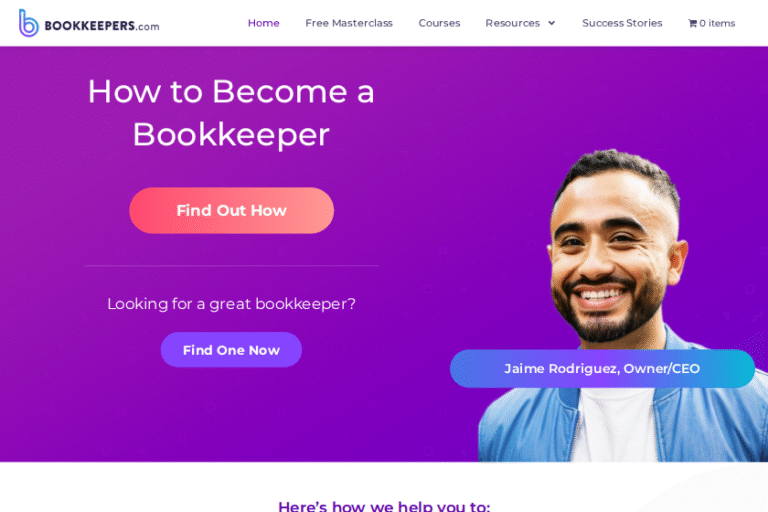Select Courses in the navigation
Viewport: 768px width, 512px height.
point(439,23)
